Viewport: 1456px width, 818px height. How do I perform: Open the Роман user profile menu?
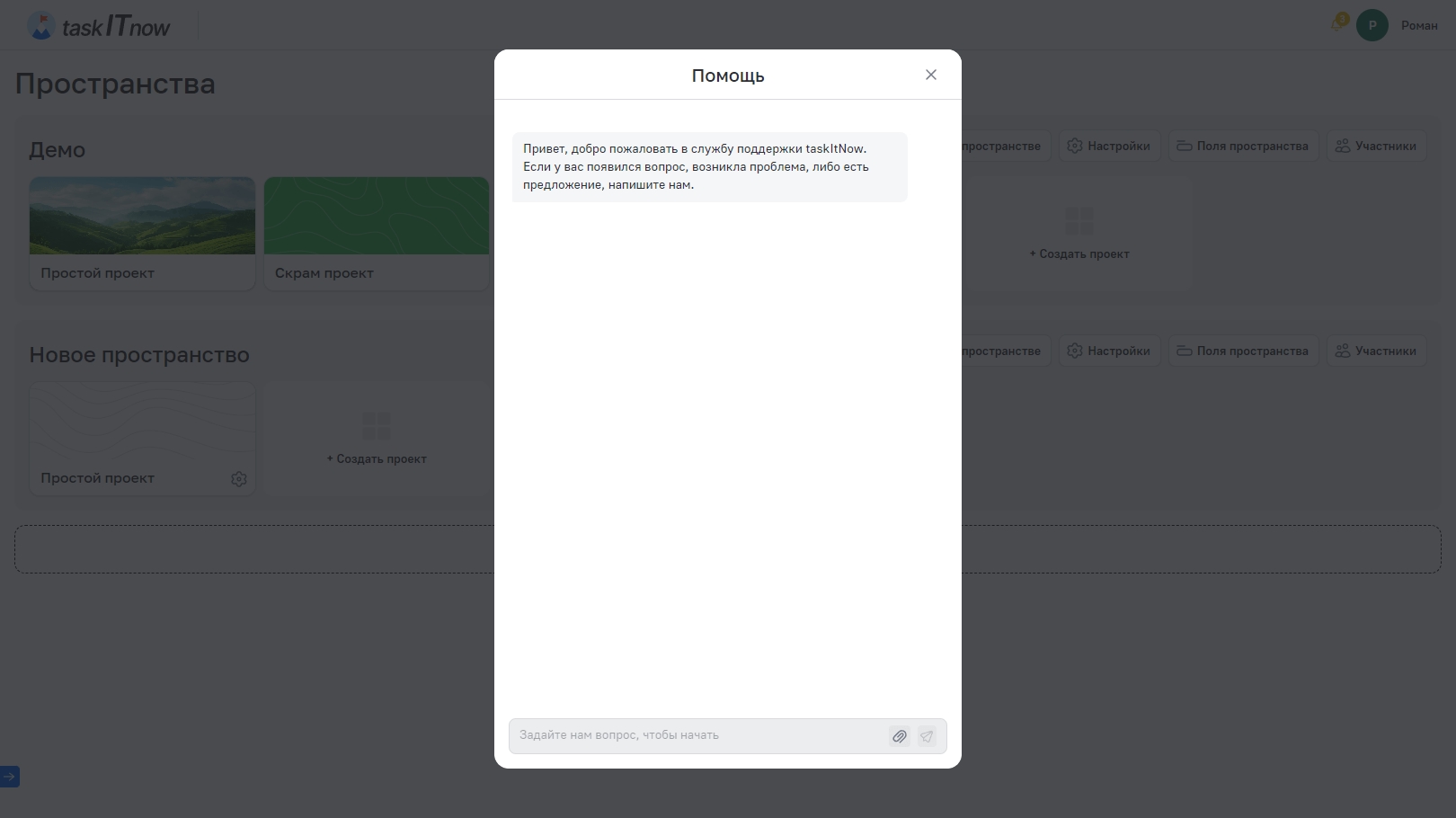(x=1418, y=25)
